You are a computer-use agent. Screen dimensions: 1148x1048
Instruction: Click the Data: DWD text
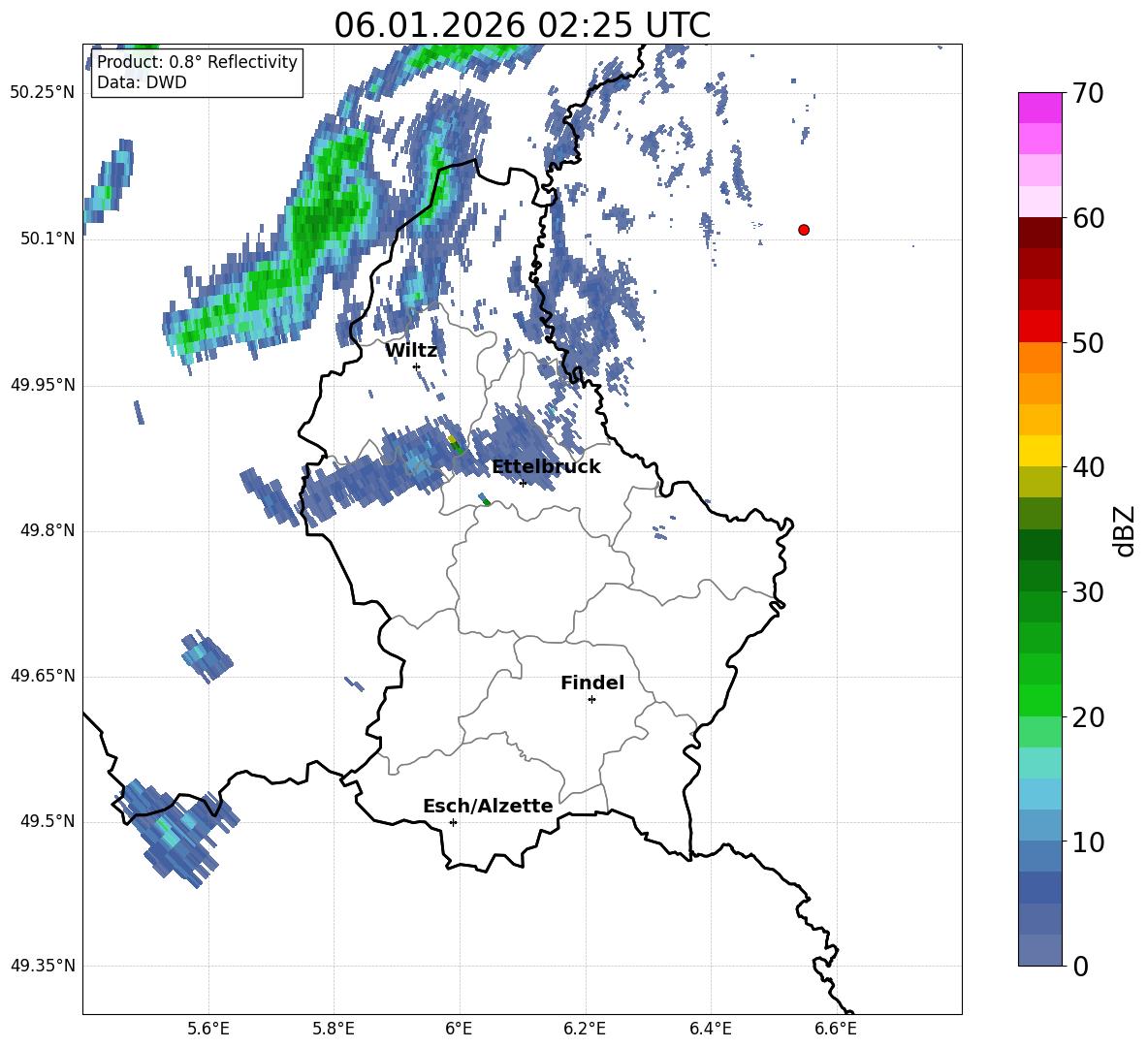click(142, 82)
